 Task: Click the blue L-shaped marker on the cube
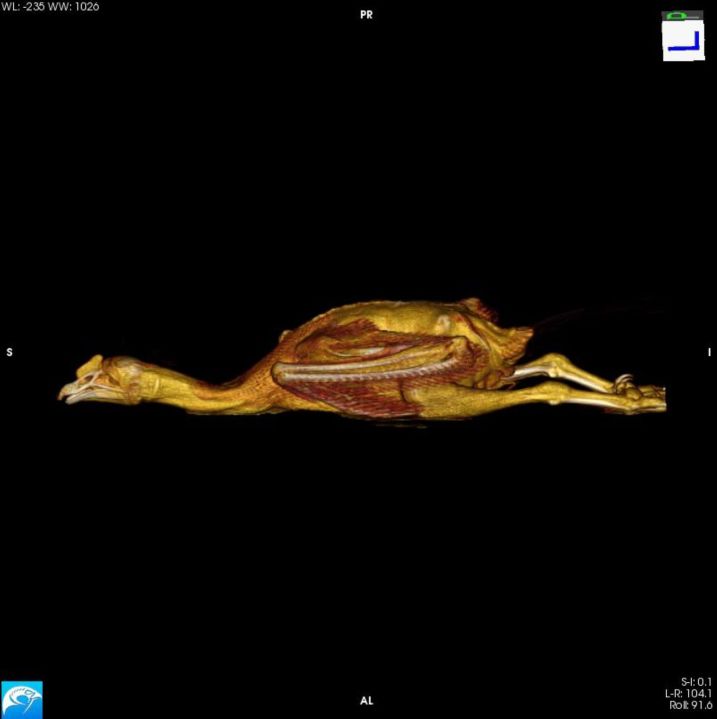coord(684,44)
